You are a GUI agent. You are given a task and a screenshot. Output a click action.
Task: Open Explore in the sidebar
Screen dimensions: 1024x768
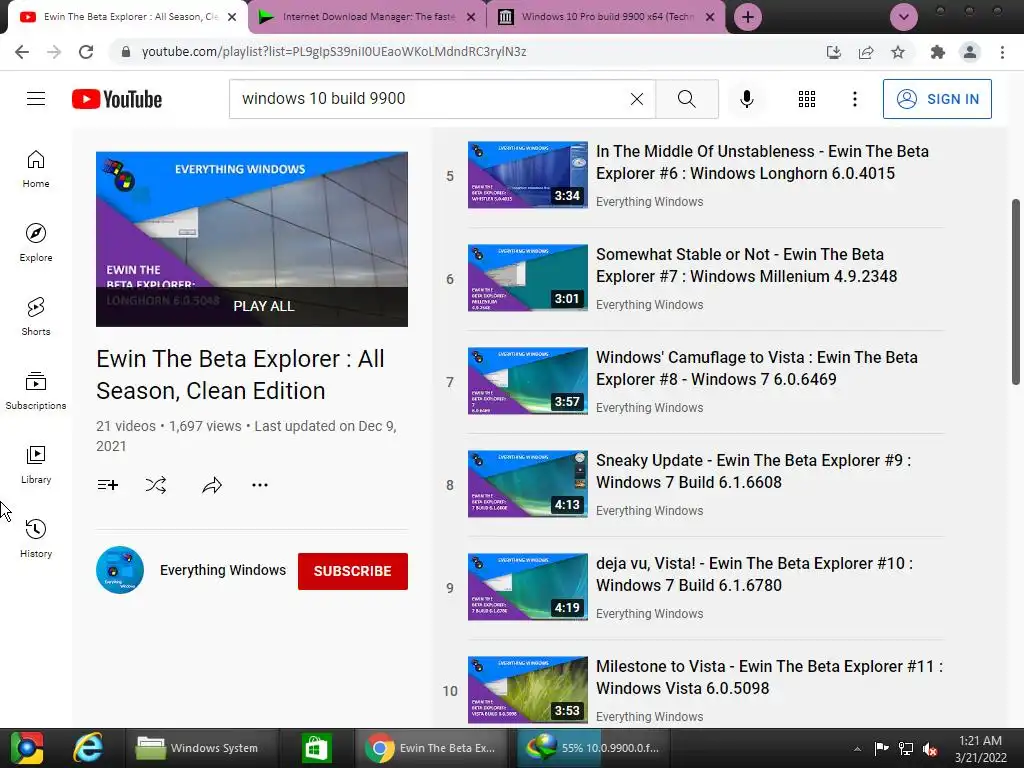[36, 243]
